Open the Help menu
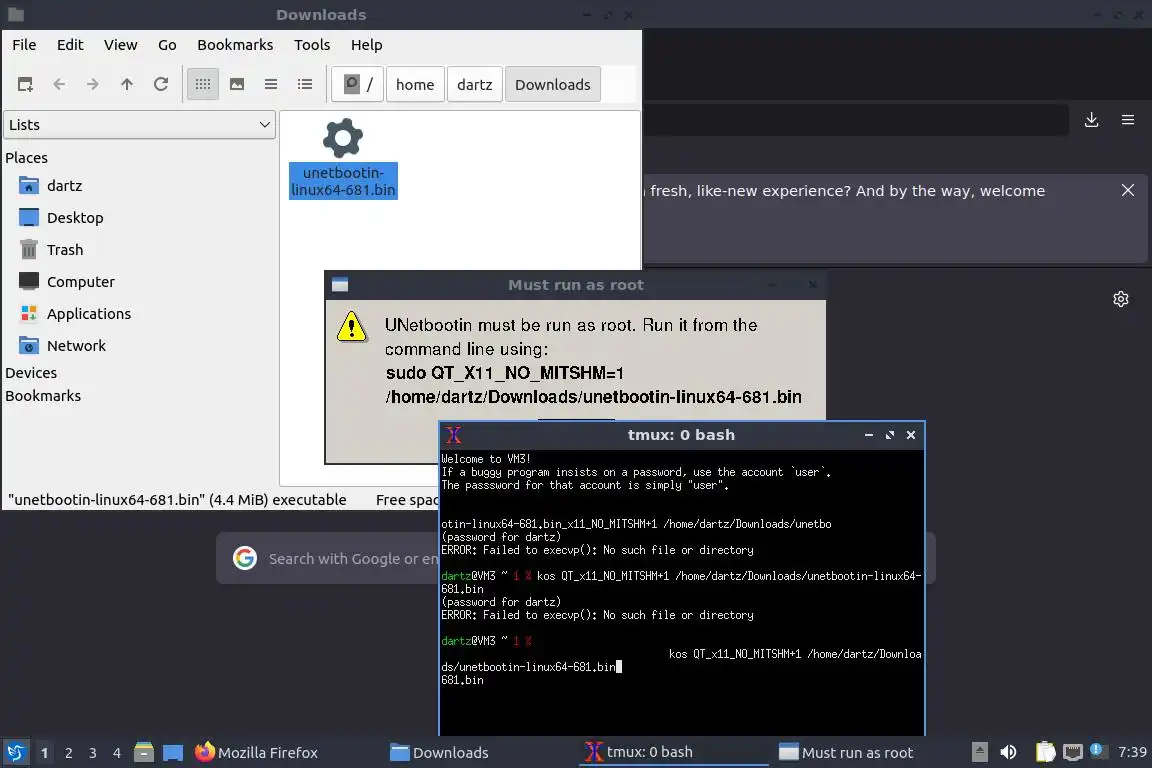1152x768 pixels. coord(367,45)
